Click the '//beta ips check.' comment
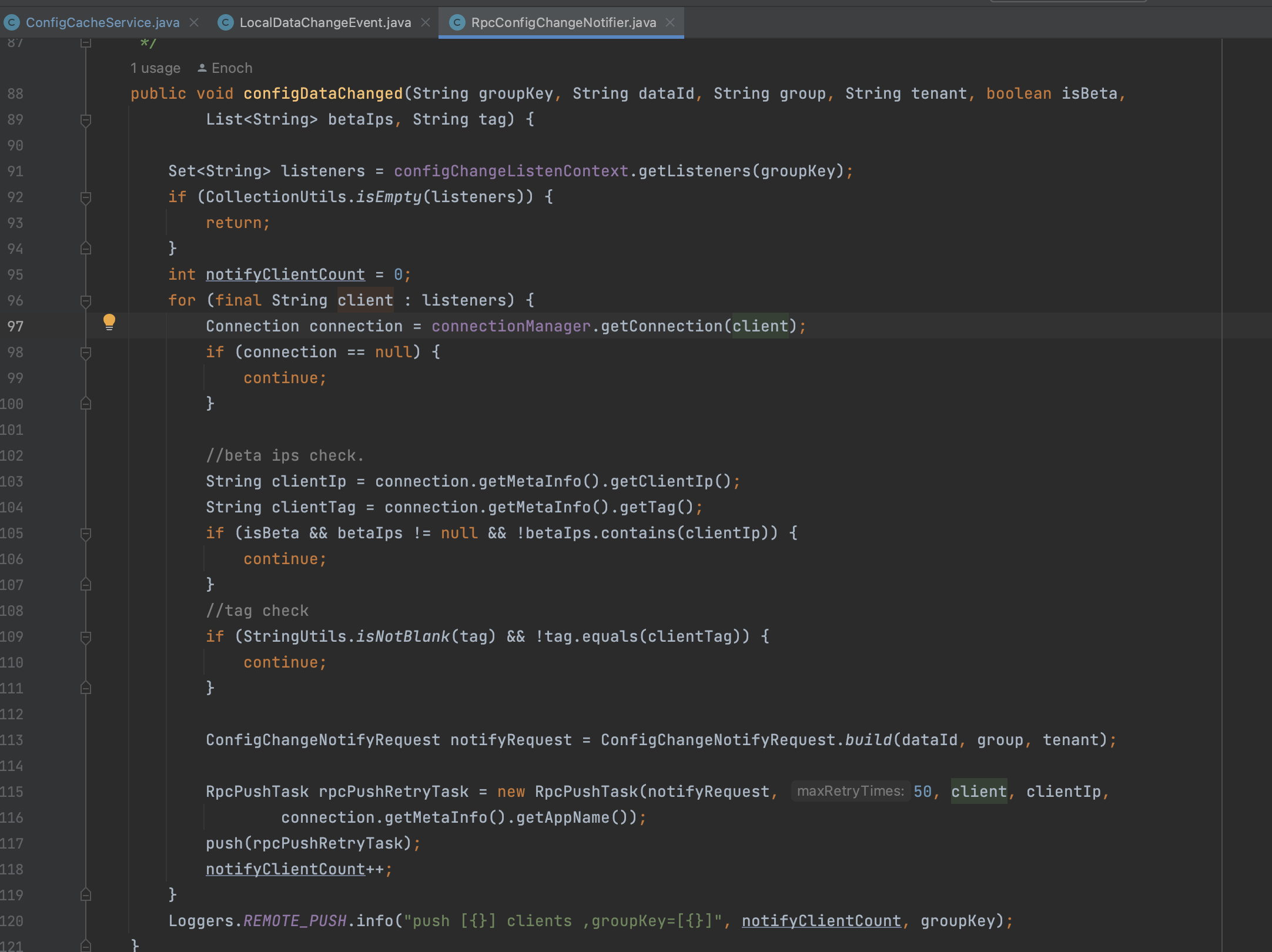Image resolution: width=1272 pixels, height=952 pixels. pyautogui.click(x=285, y=455)
